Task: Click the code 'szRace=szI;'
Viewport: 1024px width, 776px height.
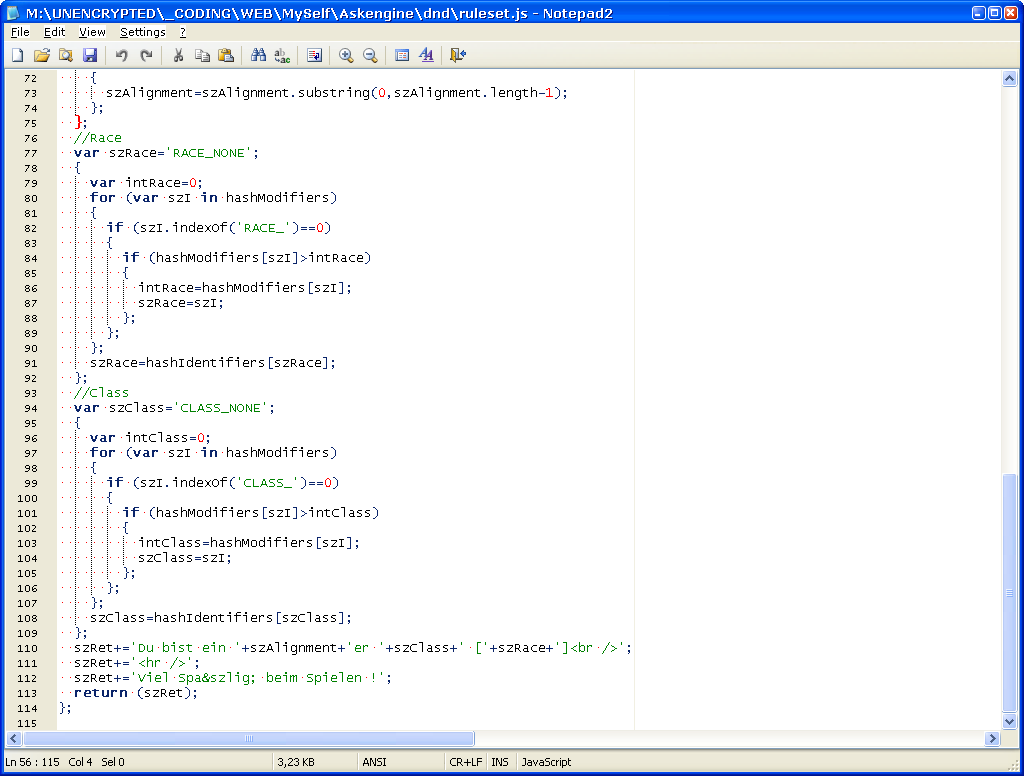Action: click(181, 303)
